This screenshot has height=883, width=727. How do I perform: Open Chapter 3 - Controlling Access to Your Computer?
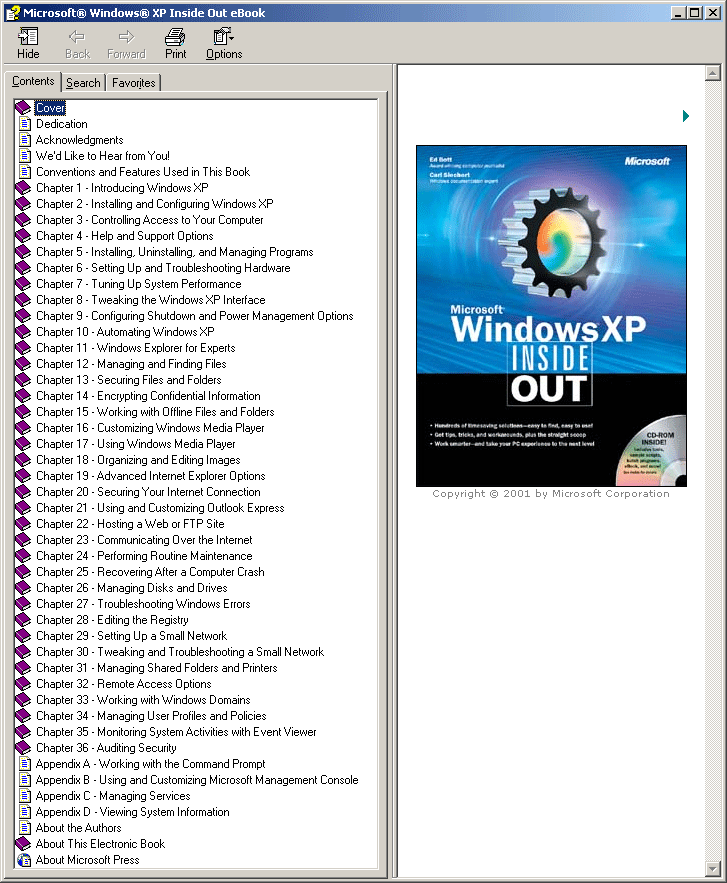pos(149,220)
